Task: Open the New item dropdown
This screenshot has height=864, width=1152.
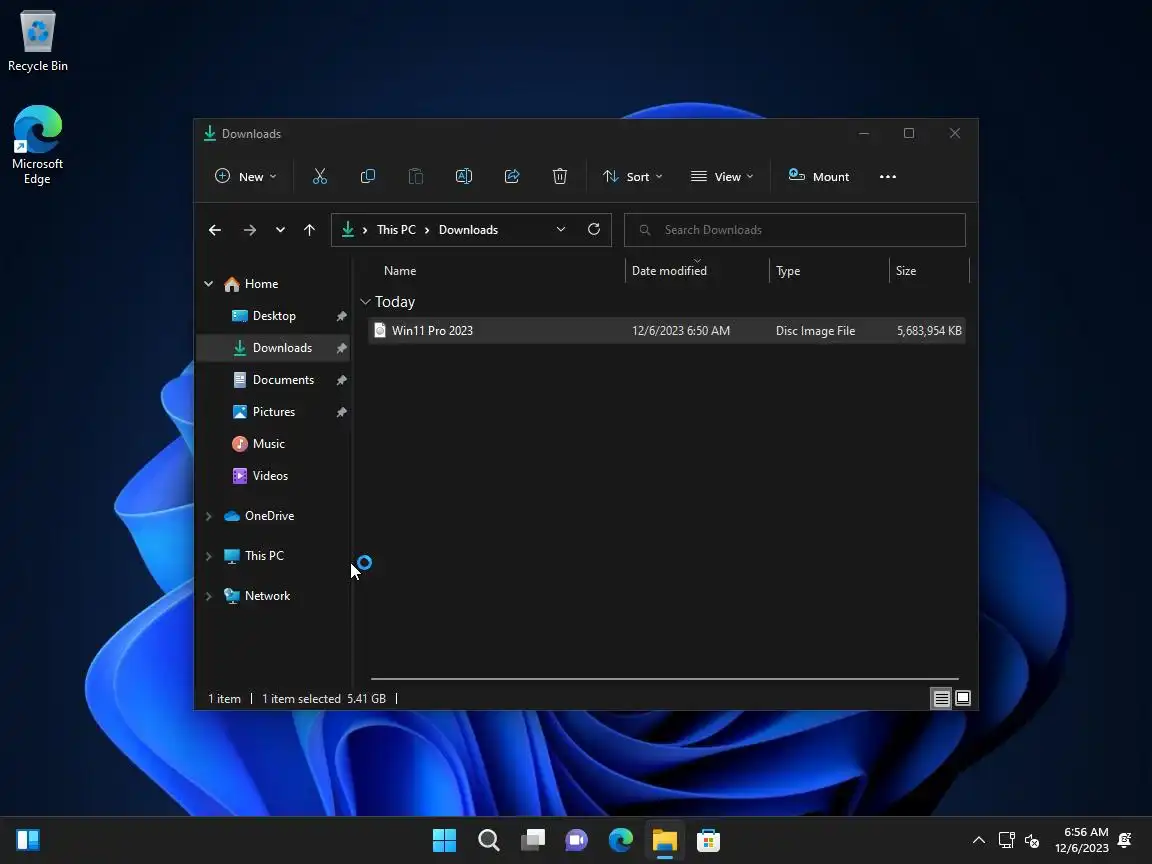Action: (x=245, y=176)
